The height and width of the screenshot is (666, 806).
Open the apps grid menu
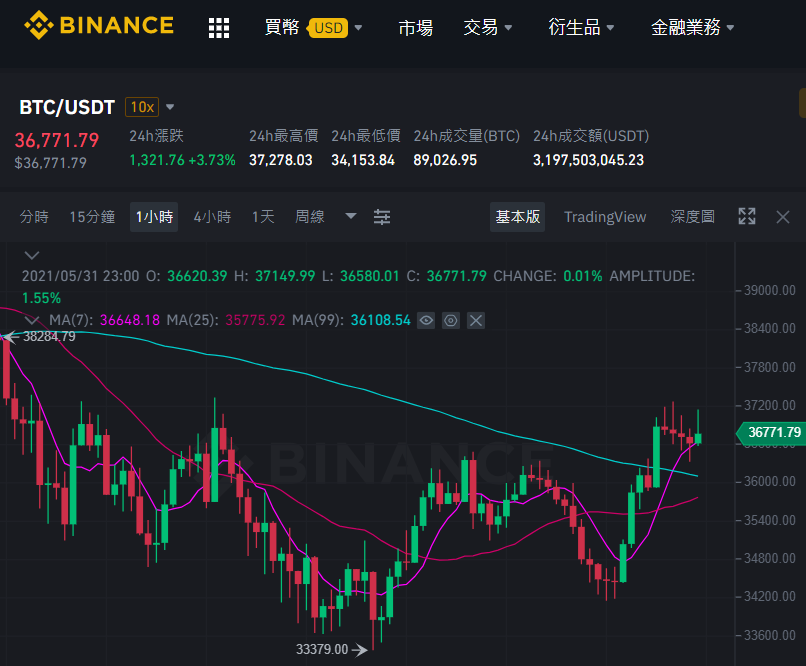[219, 28]
